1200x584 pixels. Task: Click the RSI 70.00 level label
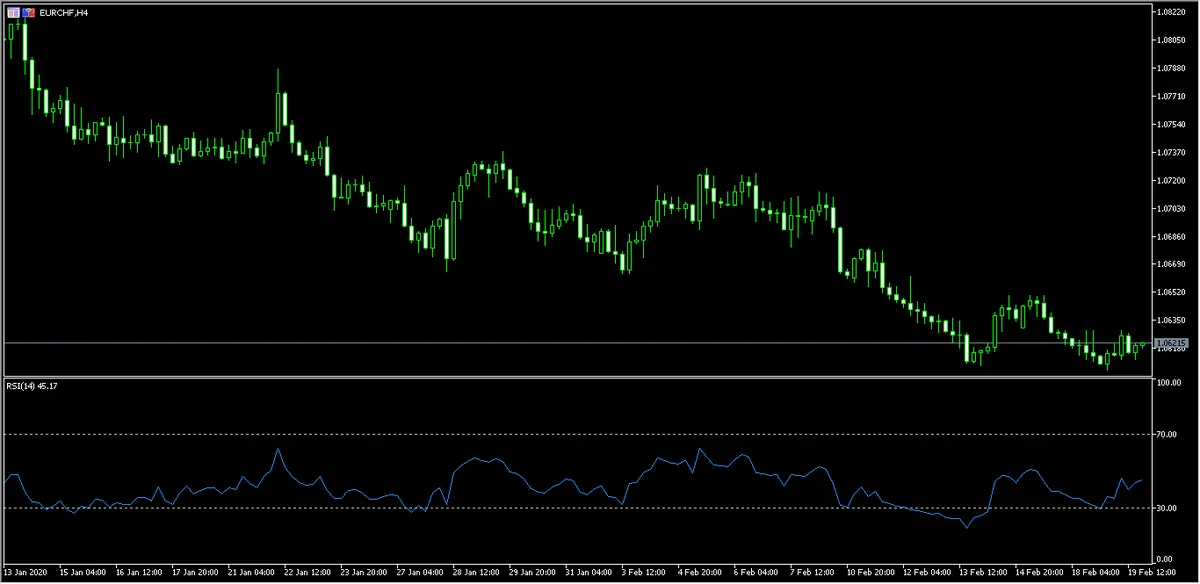[x=1168, y=434]
